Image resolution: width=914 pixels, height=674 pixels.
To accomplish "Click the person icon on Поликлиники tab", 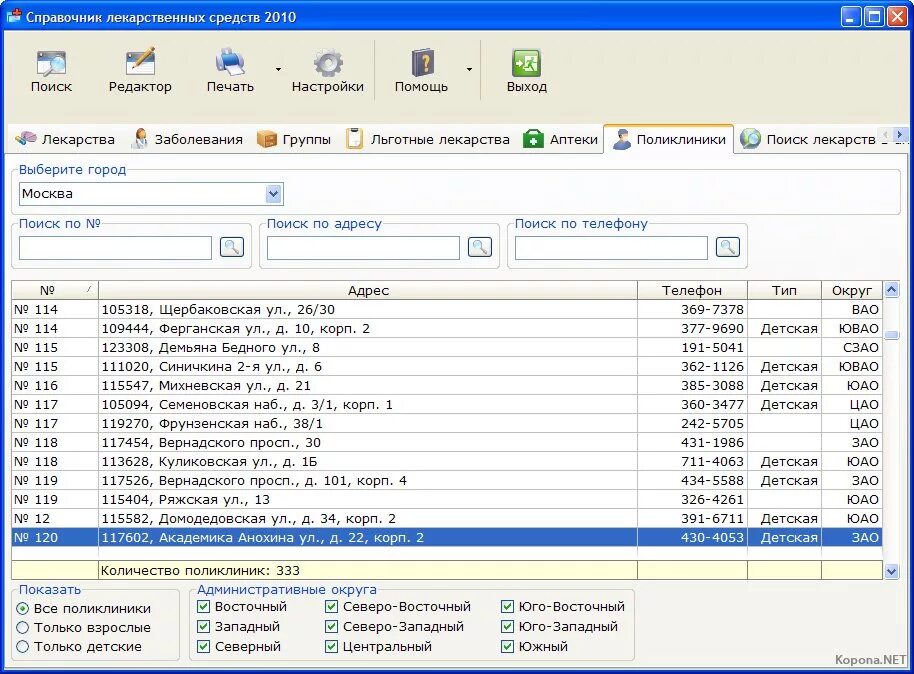I will pos(621,139).
